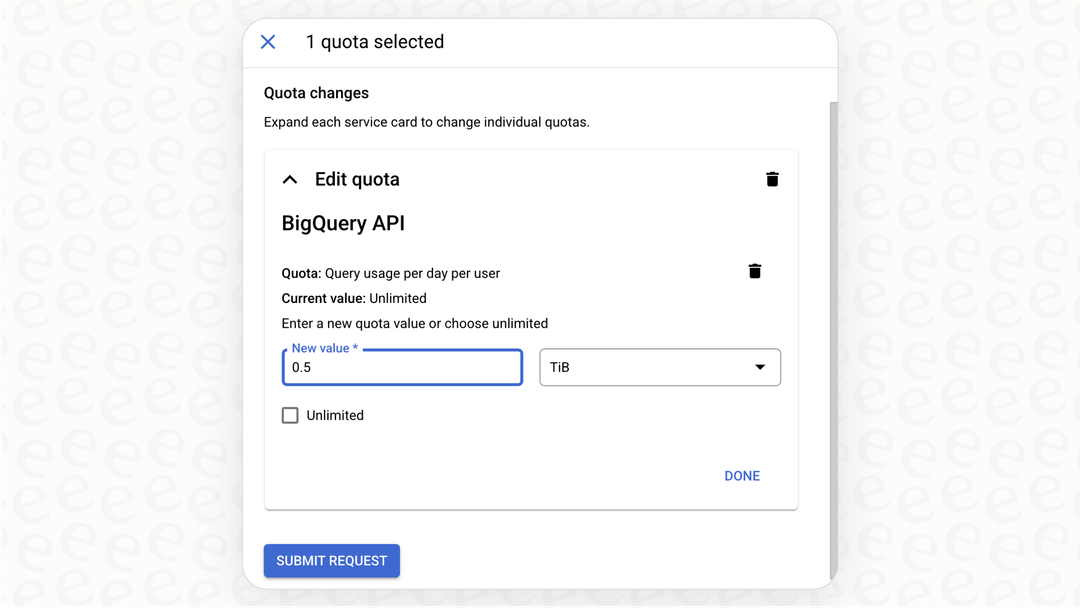Click DONE to finish editing the quota
Image resolution: width=1080 pixels, height=608 pixels.
pyautogui.click(x=742, y=475)
